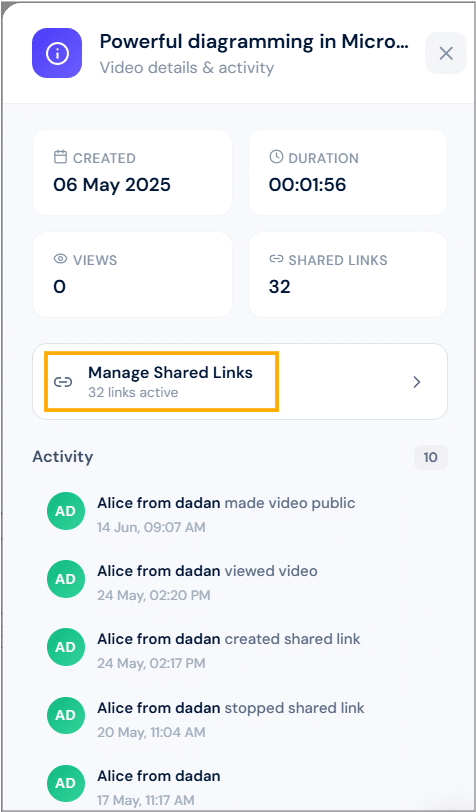Click AD avatar next to 'created shared link'

(x=65, y=647)
